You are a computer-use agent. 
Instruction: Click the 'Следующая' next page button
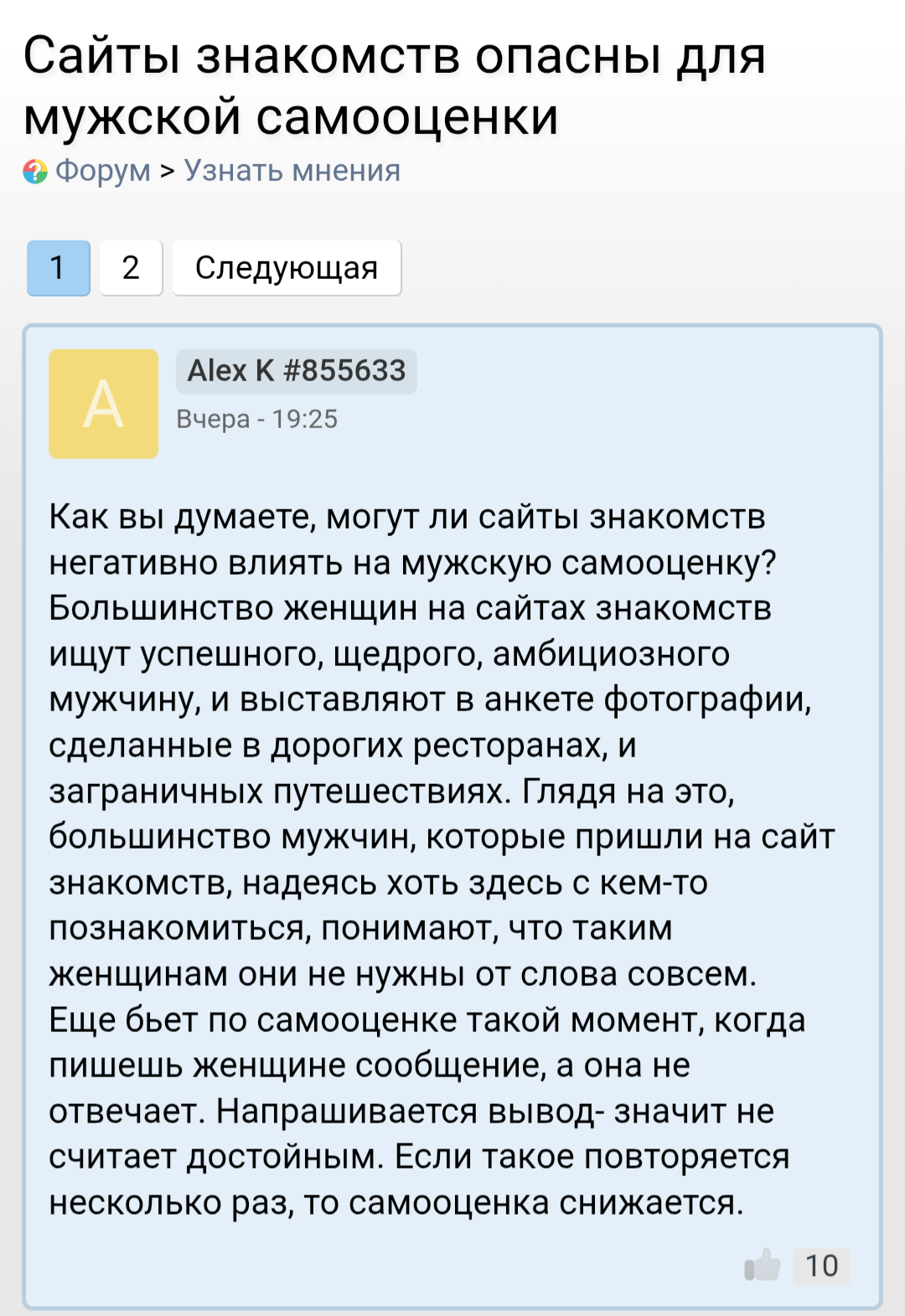point(287,268)
